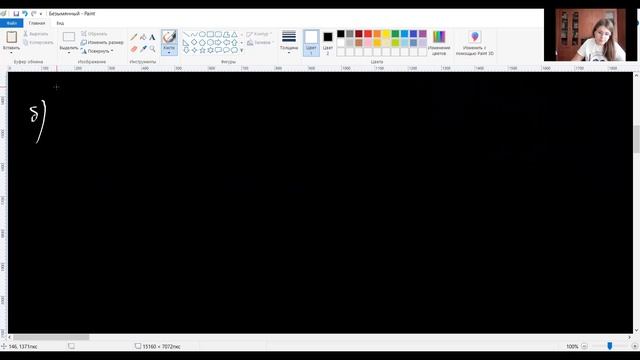Click the vertical scrollbar thumb
Viewport: 640px width, 360px height.
tap(636, 139)
